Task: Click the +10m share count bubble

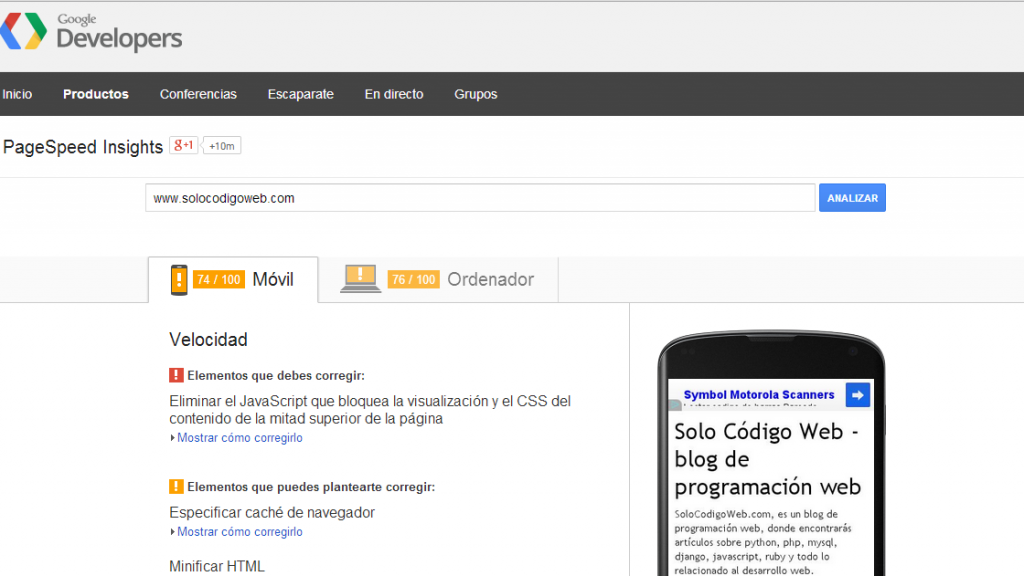Action: pyautogui.click(x=221, y=146)
